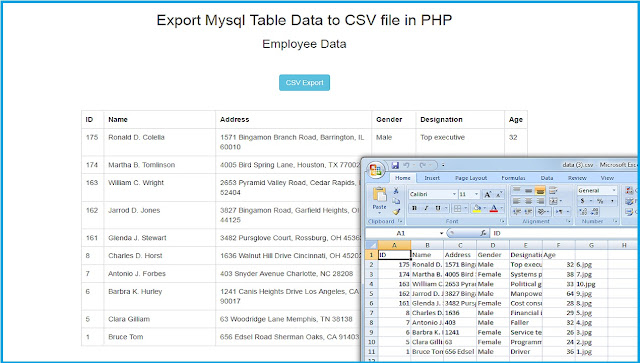Open the Clipboard group dialog launcher
Image resolution: width=640 pixels, height=363 pixels.
tap(400, 221)
